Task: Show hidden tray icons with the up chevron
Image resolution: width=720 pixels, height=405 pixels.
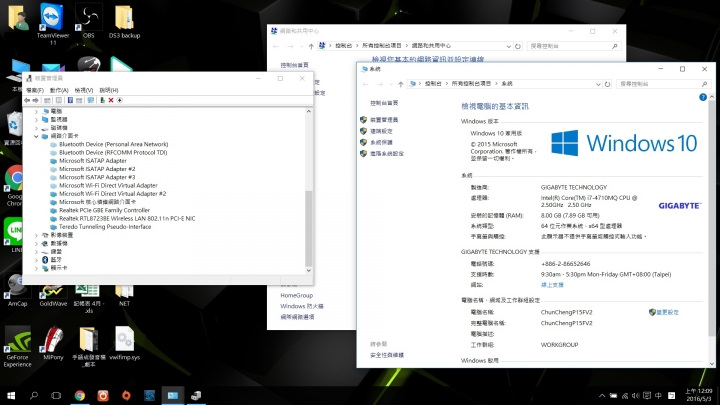Action: [602, 395]
